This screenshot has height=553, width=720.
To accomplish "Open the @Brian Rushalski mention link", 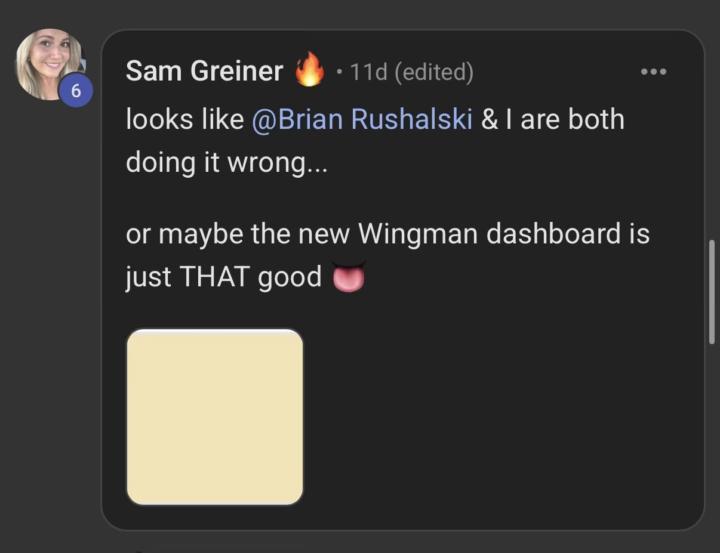I will pyautogui.click(x=363, y=119).
